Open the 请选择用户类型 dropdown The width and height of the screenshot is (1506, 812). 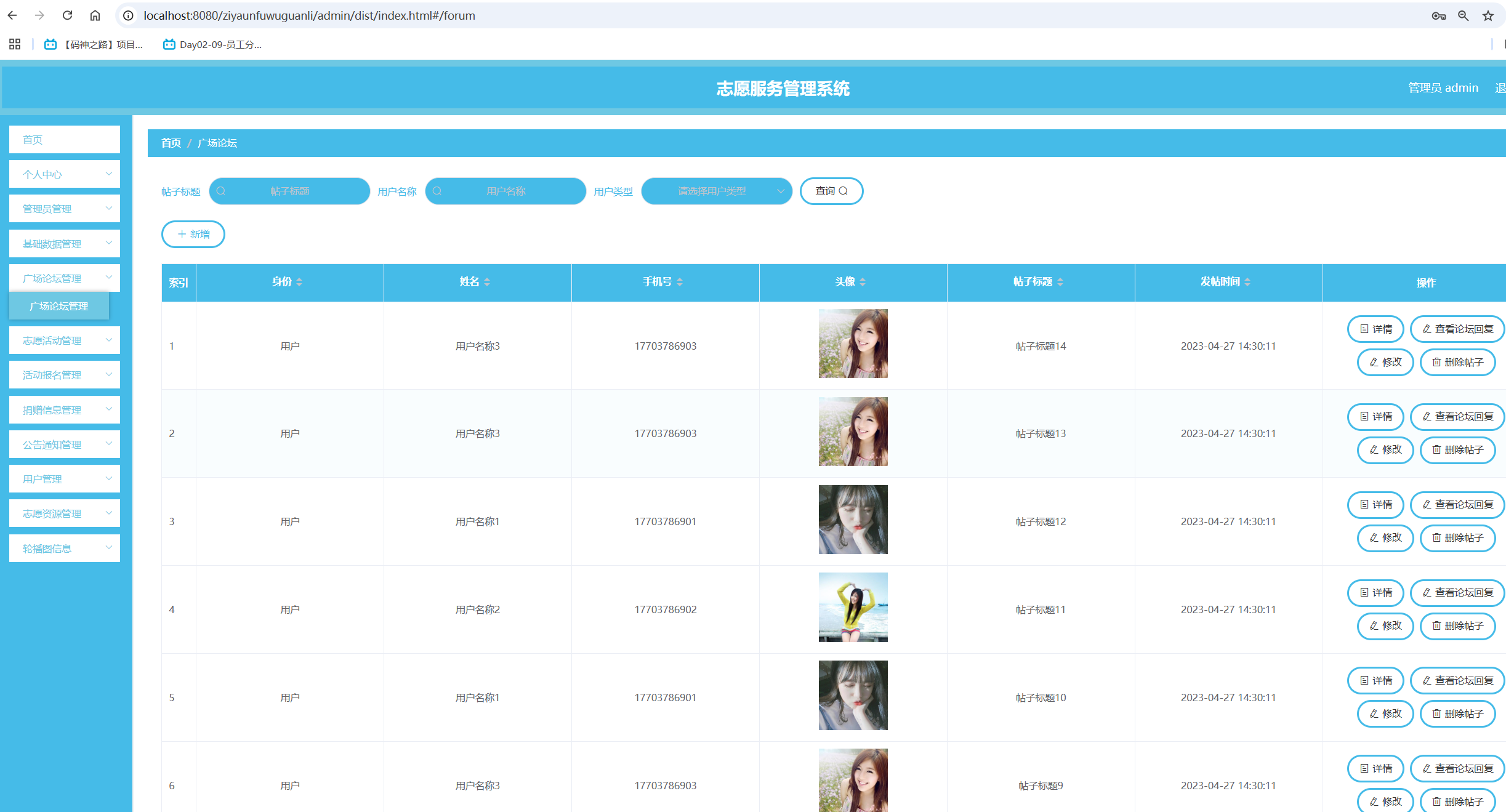[716, 191]
